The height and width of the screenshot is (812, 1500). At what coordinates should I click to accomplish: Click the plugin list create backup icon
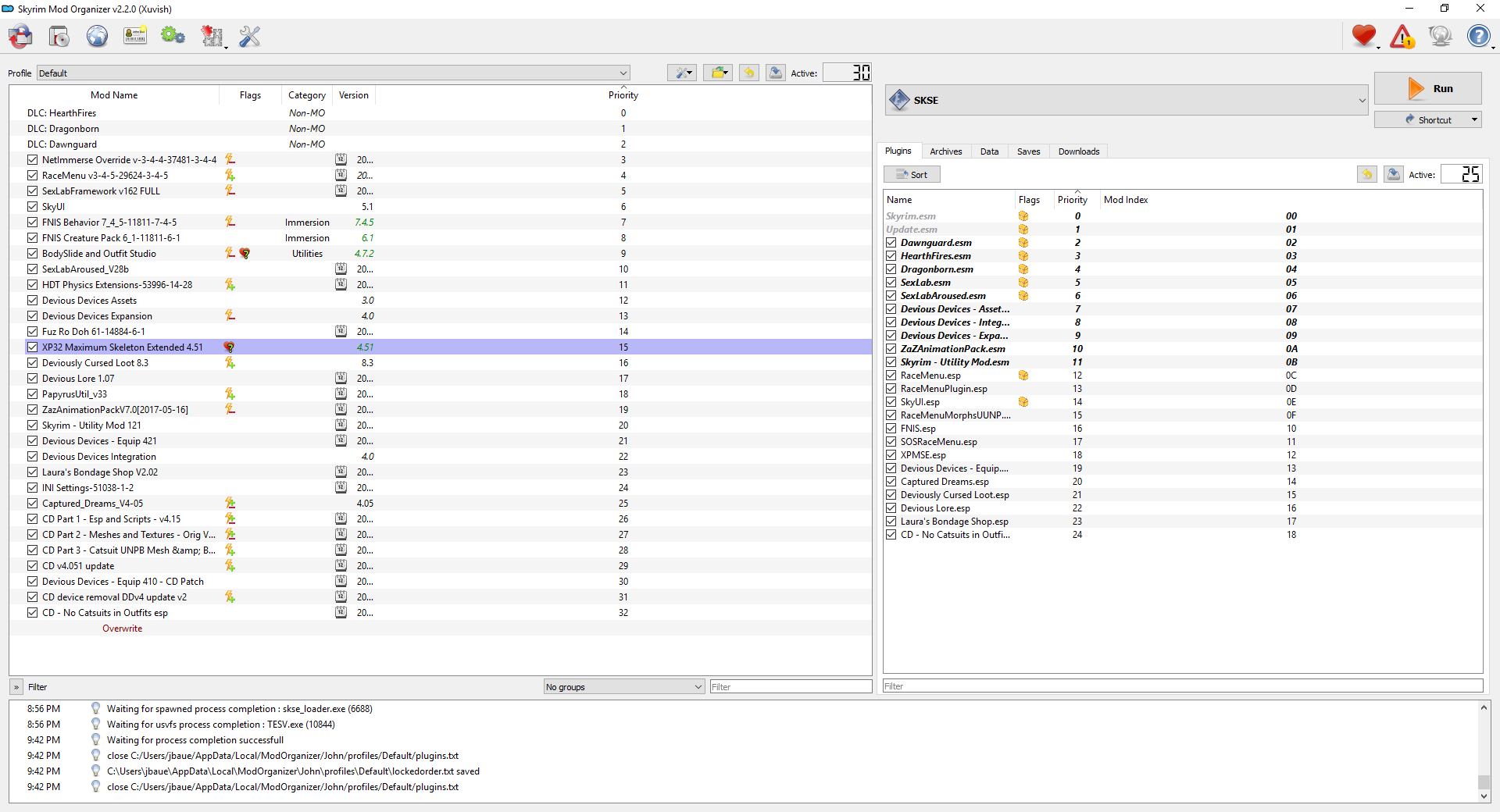click(1394, 174)
